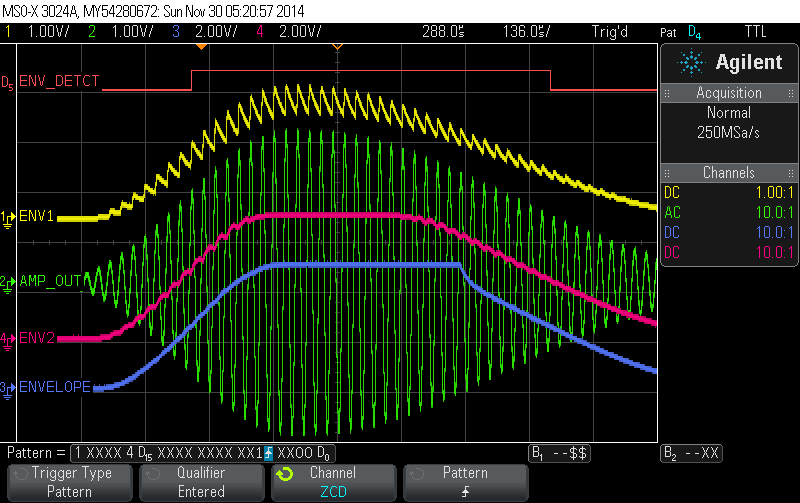Image resolution: width=800 pixels, height=503 pixels.
Task: Click the dimmed knob icon on Qualifier softkey
Action: pyautogui.click(x=152, y=474)
